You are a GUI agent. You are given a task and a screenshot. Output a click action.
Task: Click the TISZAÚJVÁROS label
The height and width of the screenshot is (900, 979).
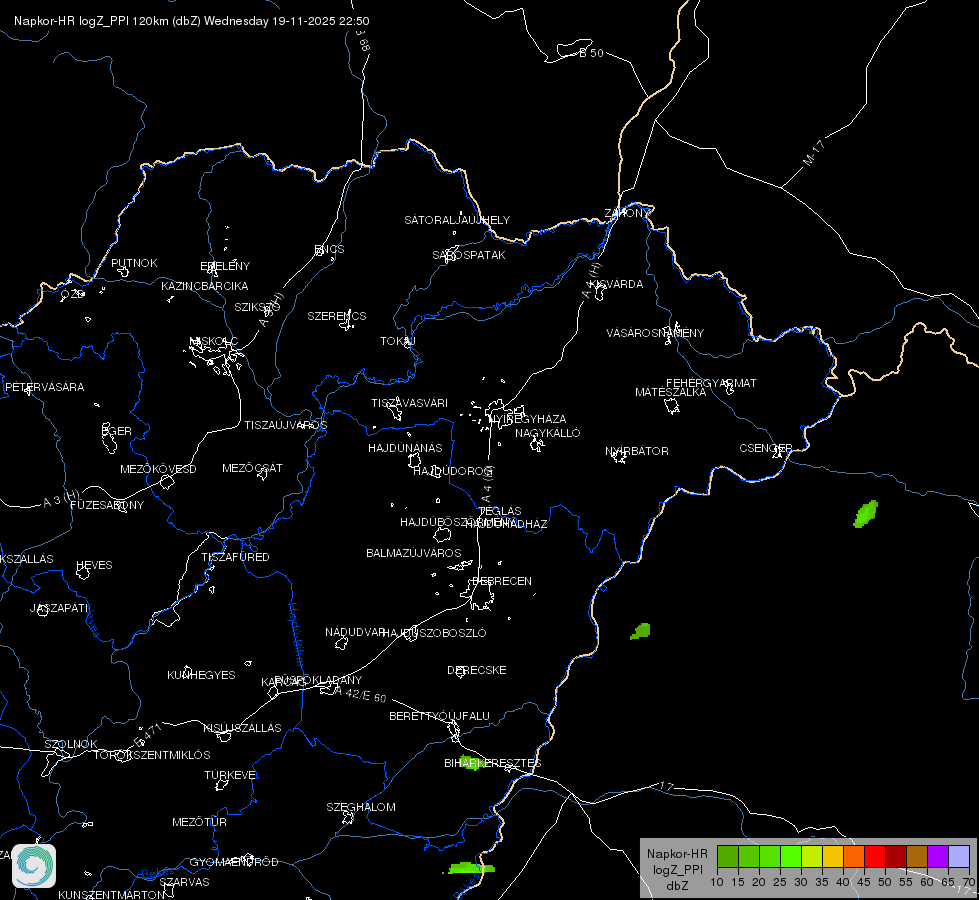coord(285,425)
